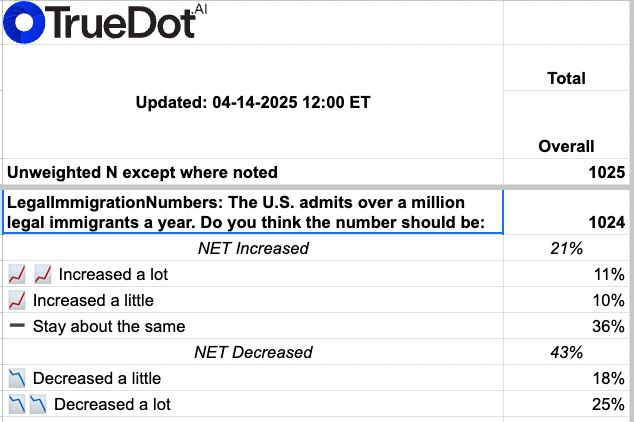This screenshot has width=634, height=422.
Task: Click the upward chart icon beside Increased a little
Action: (17, 300)
